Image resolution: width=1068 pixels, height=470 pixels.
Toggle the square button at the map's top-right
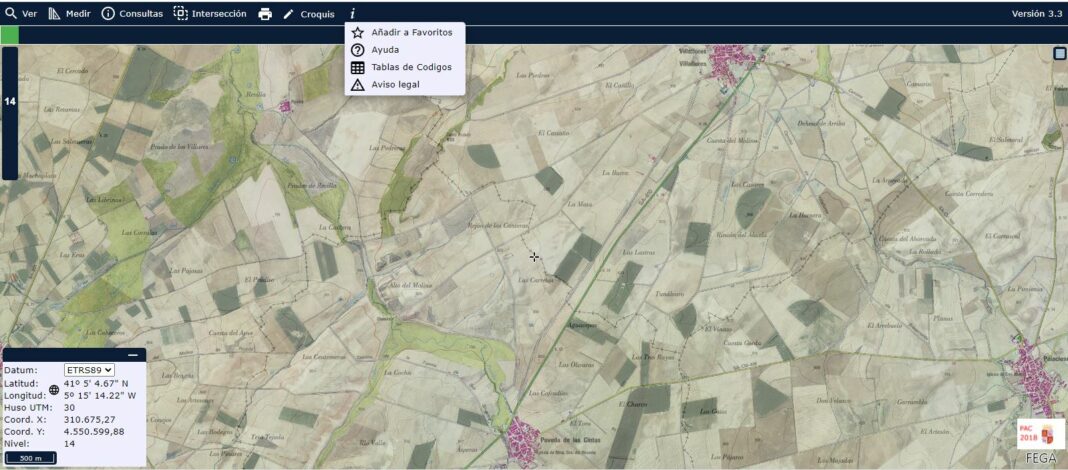(1060, 54)
